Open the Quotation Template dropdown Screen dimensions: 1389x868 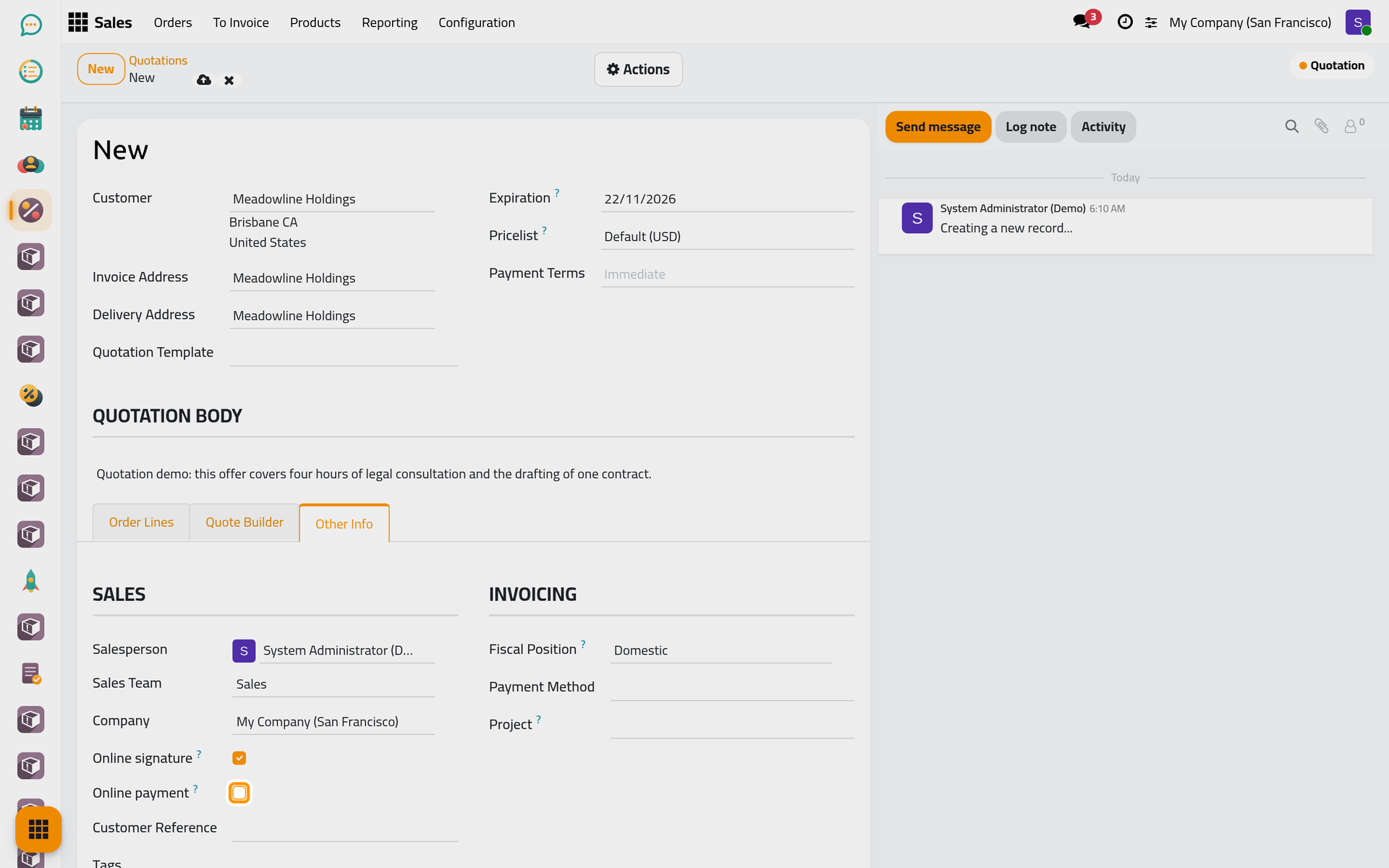(344, 353)
